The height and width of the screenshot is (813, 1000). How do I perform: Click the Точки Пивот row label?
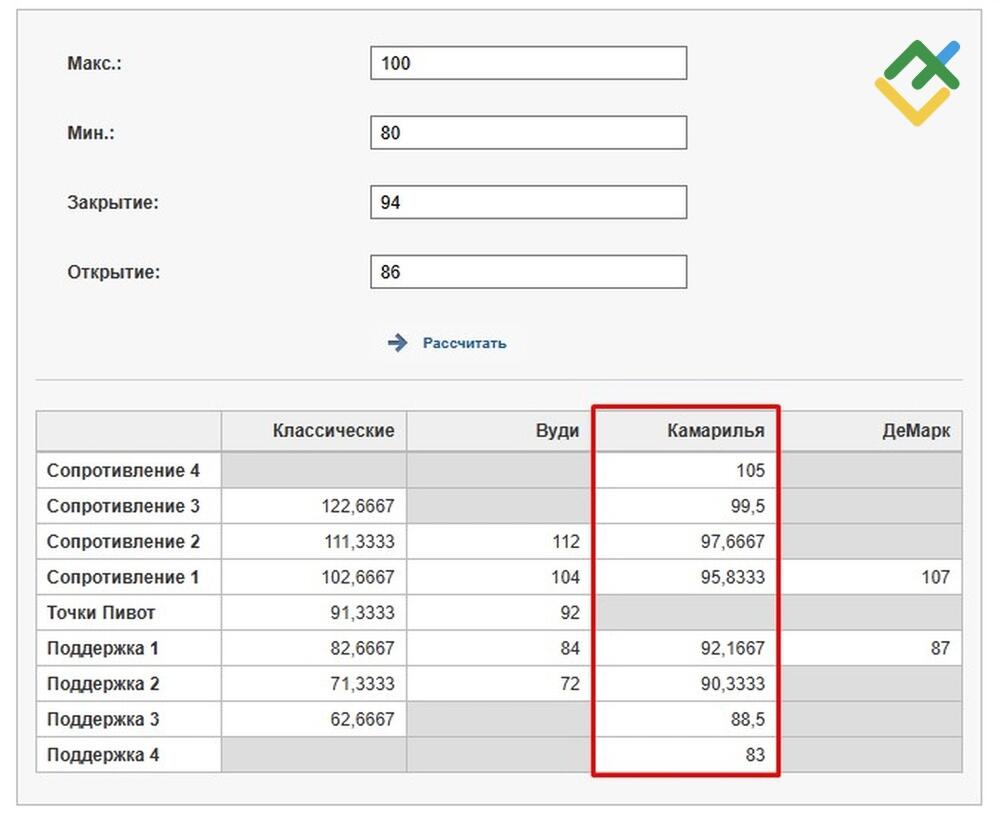pyautogui.click(x=101, y=613)
